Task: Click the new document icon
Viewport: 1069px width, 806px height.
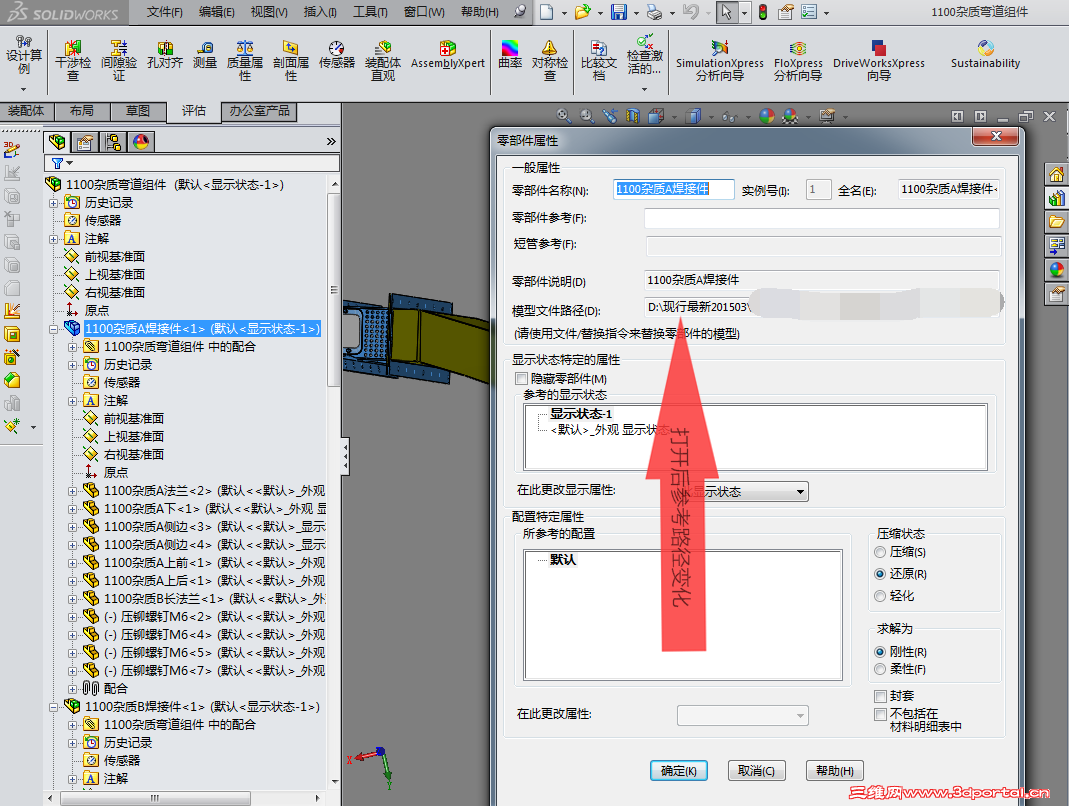Action: 546,12
